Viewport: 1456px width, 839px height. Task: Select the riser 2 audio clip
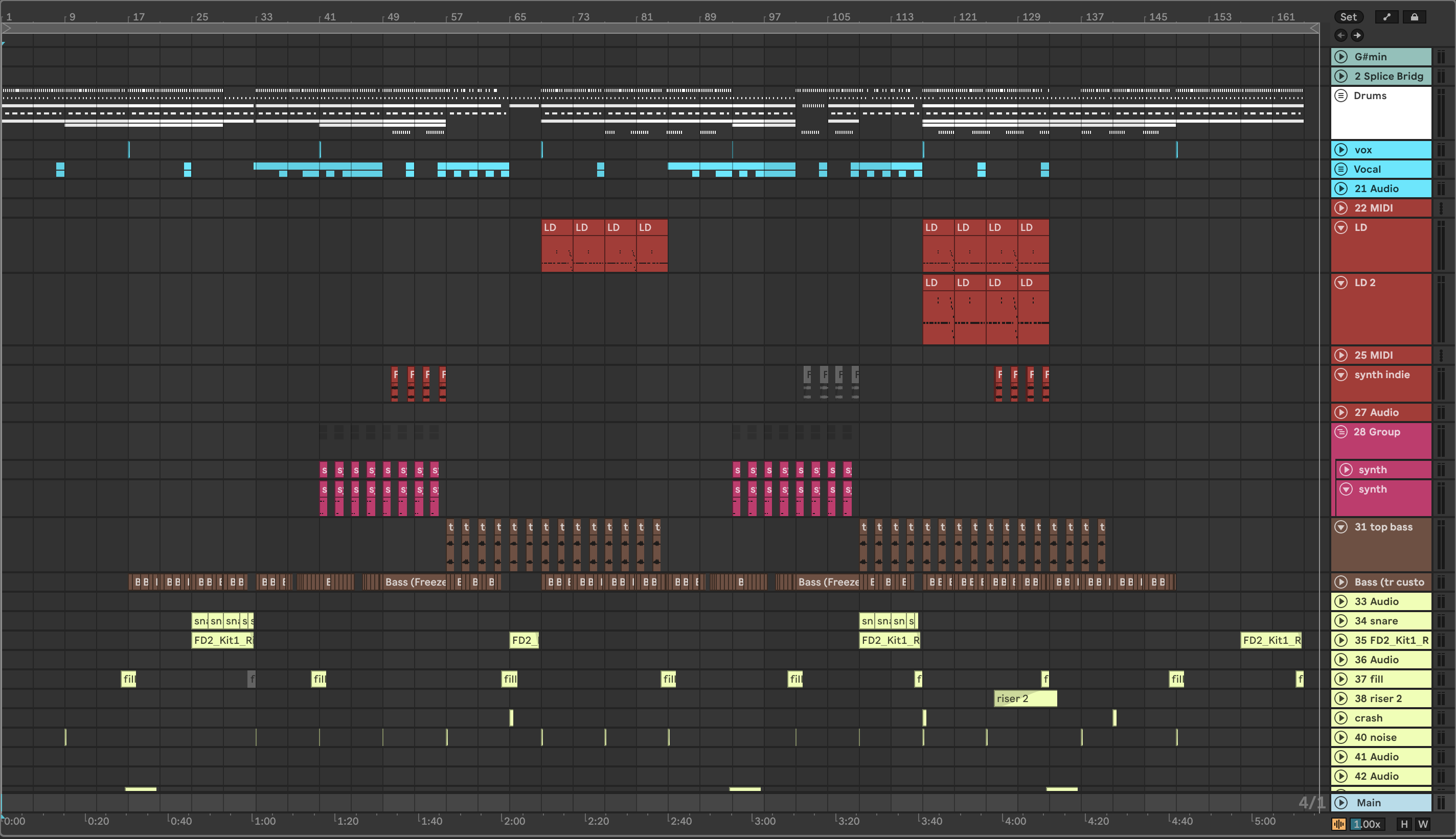coord(1025,698)
